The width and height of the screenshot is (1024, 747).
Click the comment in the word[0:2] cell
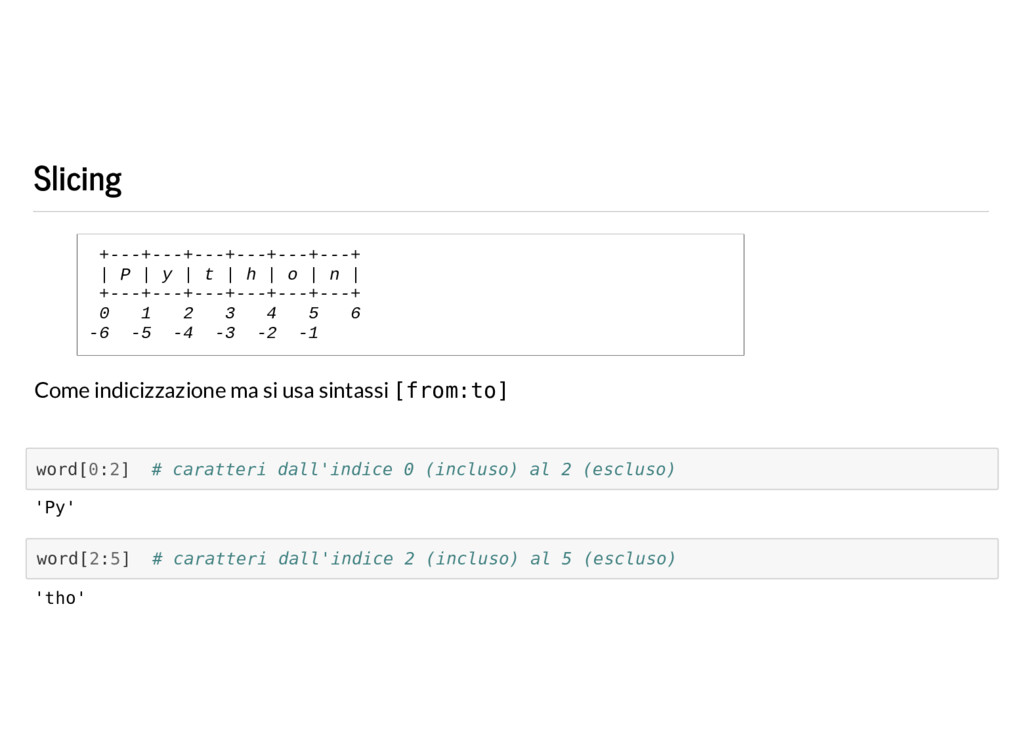point(413,469)
